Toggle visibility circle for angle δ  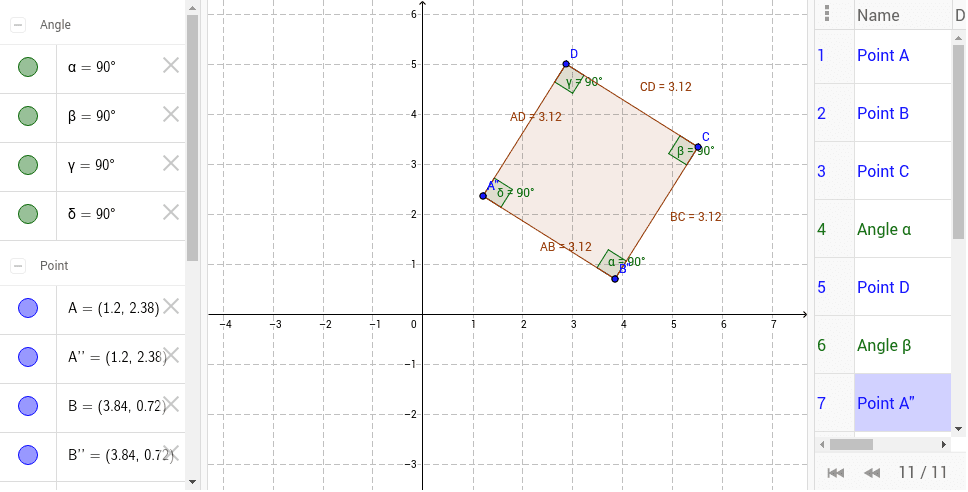[28, 214]
